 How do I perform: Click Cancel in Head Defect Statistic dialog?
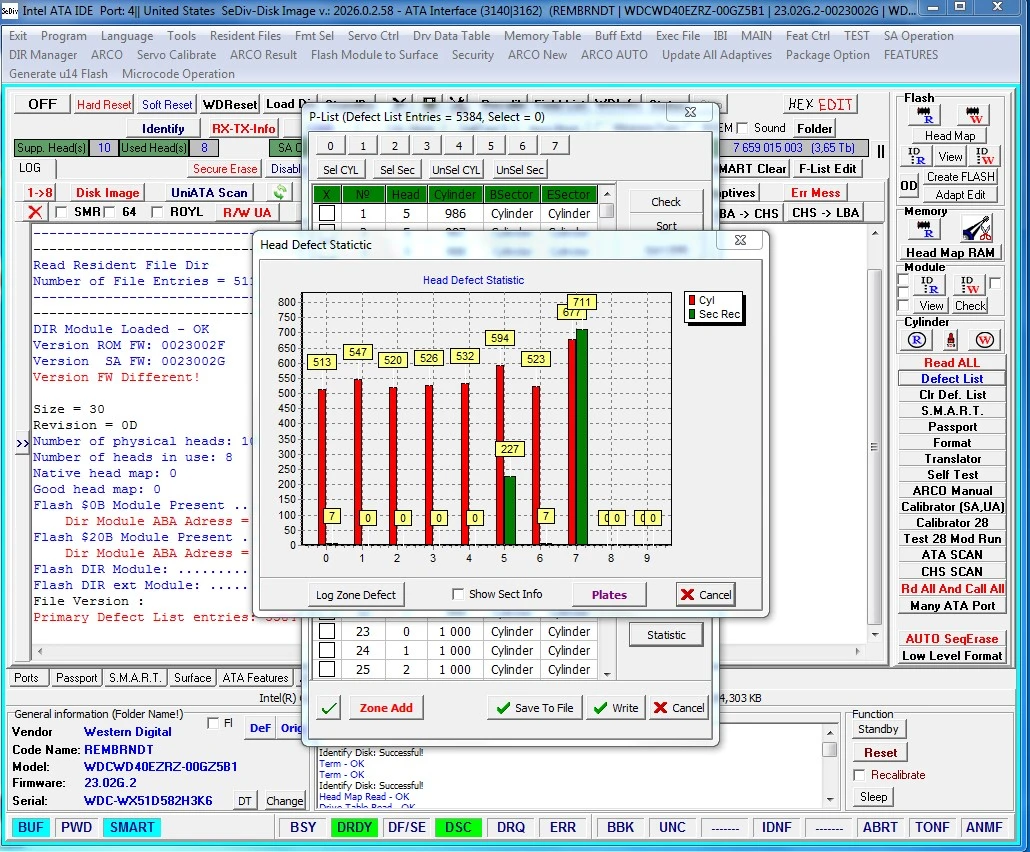coord(705,595)
